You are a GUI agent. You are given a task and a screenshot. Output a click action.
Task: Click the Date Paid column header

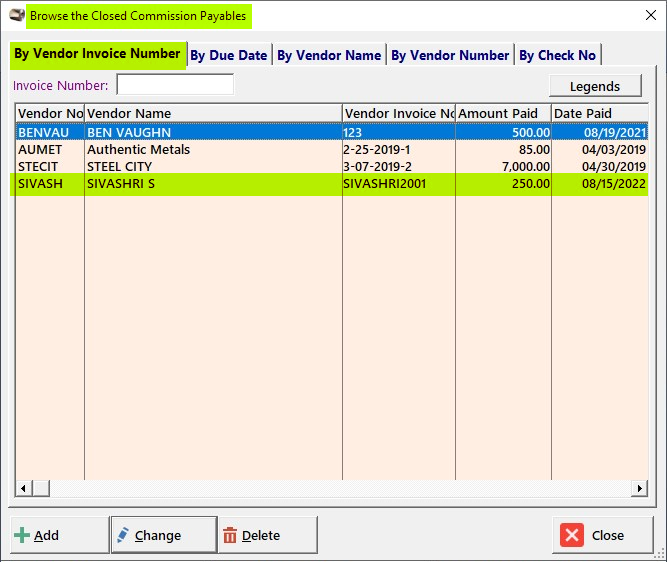[597, 113]
